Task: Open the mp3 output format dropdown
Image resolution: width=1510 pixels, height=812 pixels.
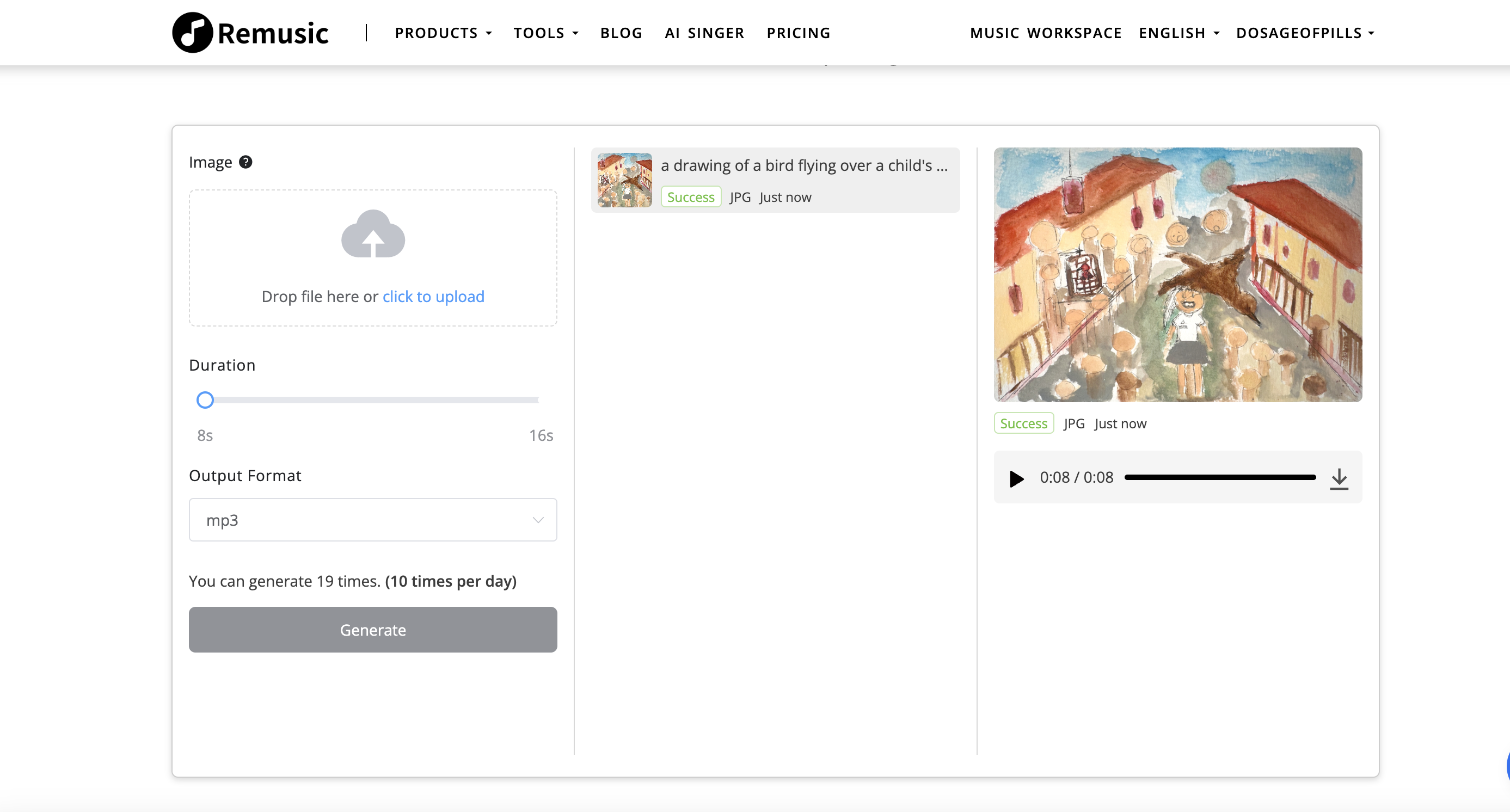Action: pos(373,520)
